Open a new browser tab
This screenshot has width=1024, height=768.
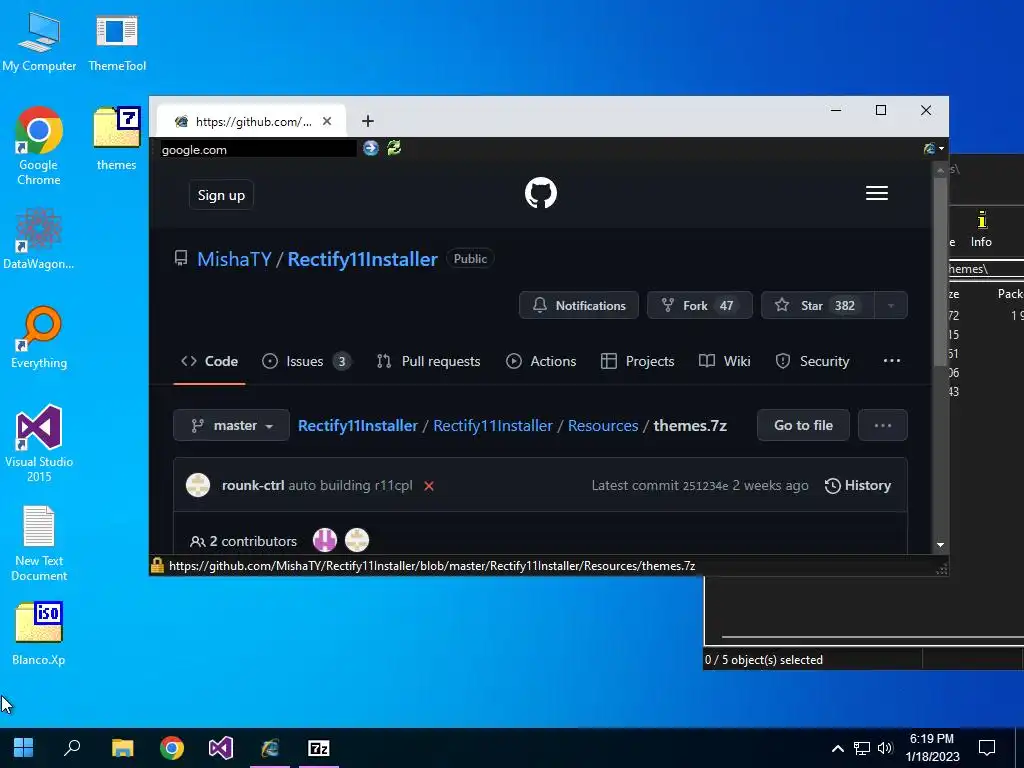click(x=368, y=121)
